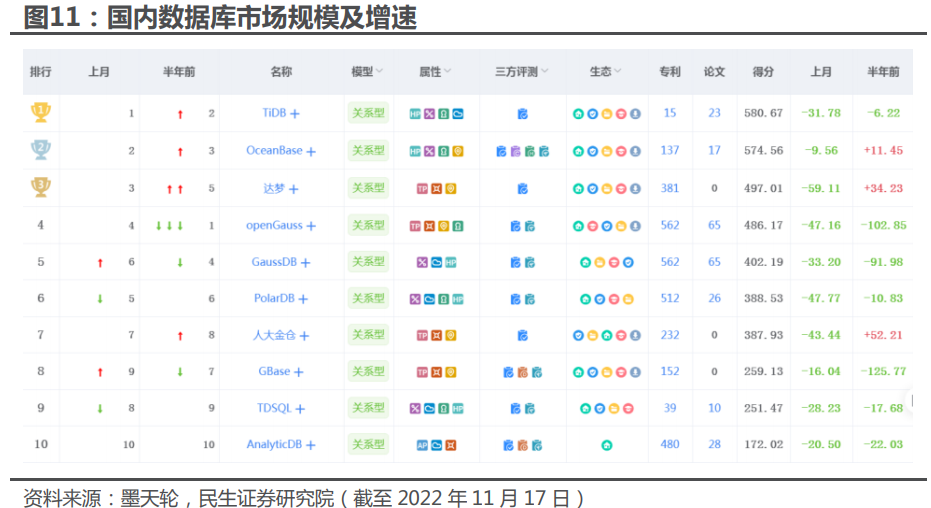Viewport: 931px width, 508px height.
Task: Click the gold trophy icon for rank 1
Action: tap(41, 112)
